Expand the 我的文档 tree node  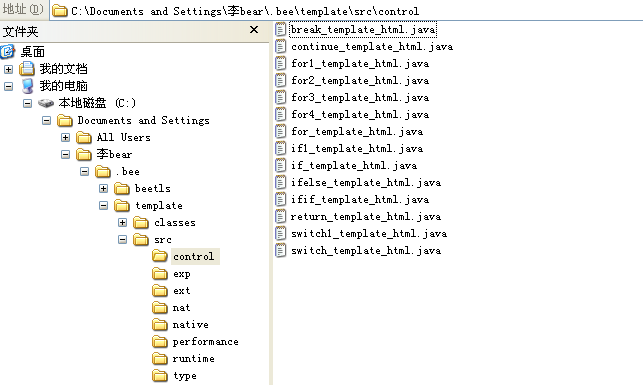(x=8, y=69)
